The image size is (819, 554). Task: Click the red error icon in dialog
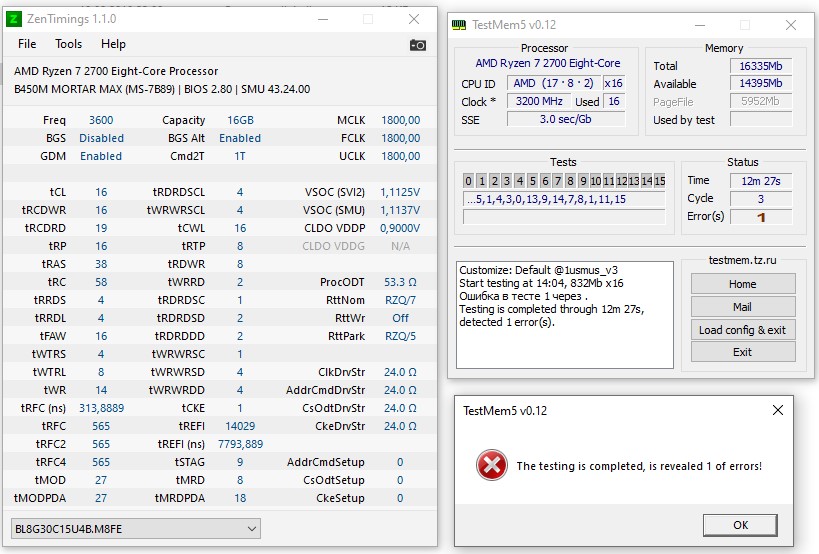(x=492, y=465)
